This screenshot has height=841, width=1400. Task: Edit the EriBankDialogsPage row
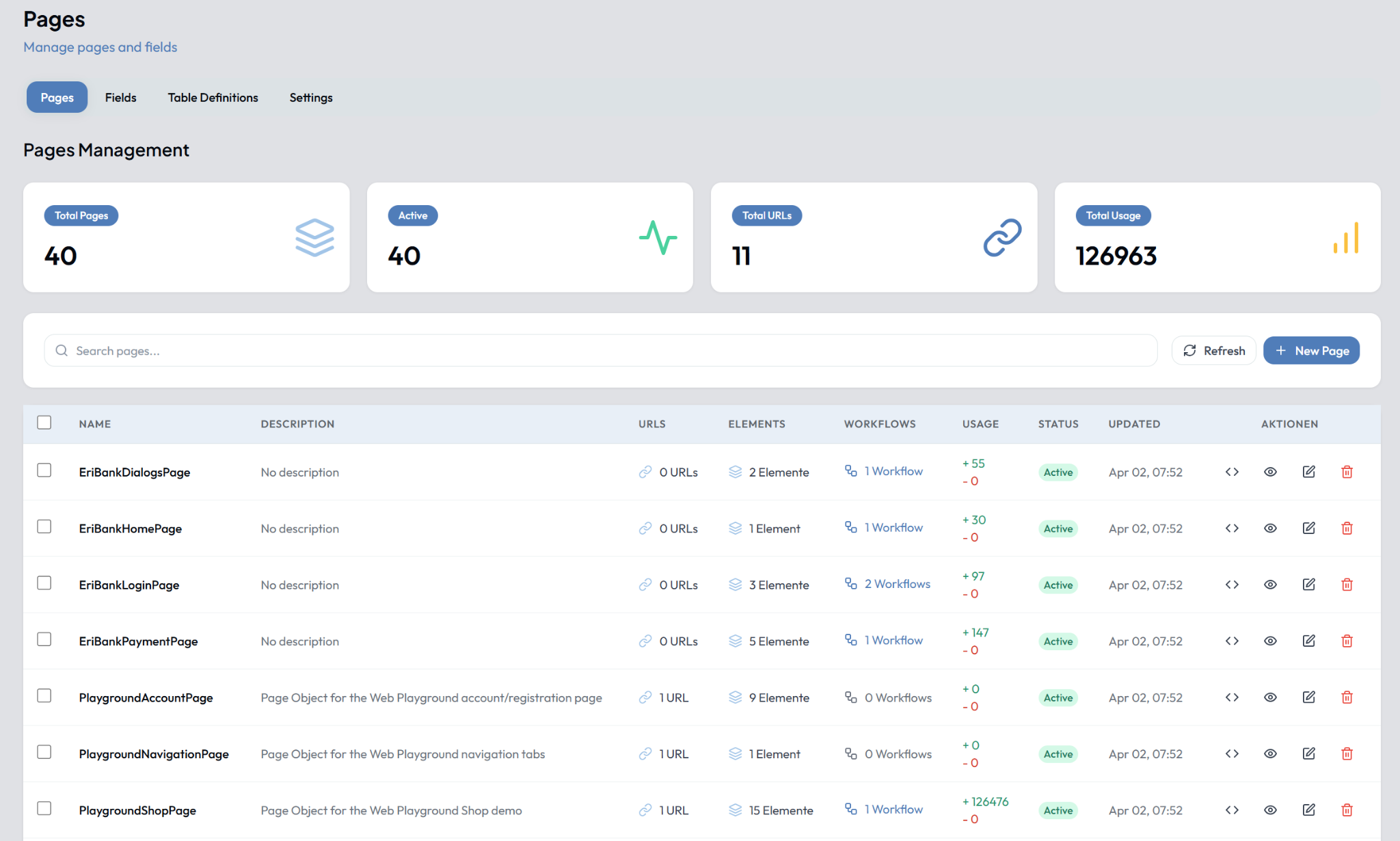click(1308, 472)
